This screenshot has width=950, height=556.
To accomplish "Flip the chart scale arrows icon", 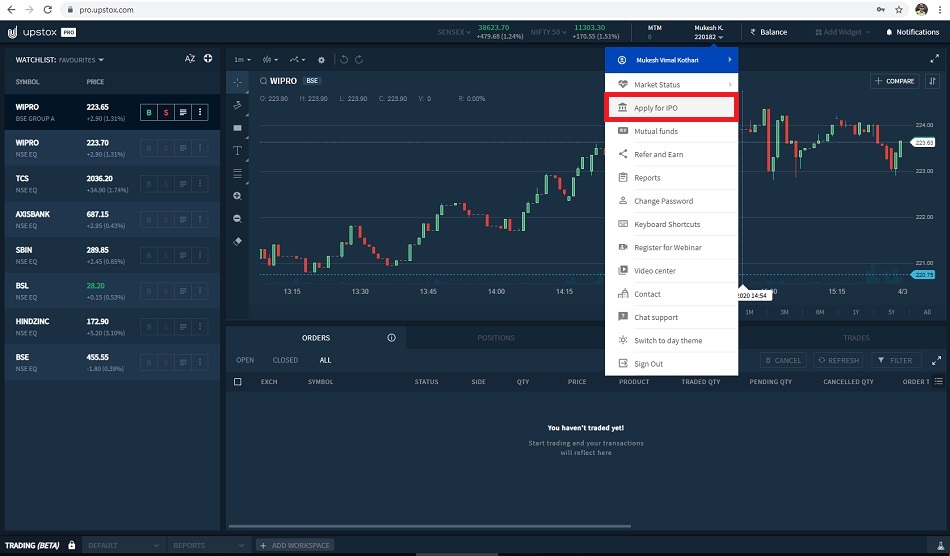I will pyautogui.click(x=932, y=81).
